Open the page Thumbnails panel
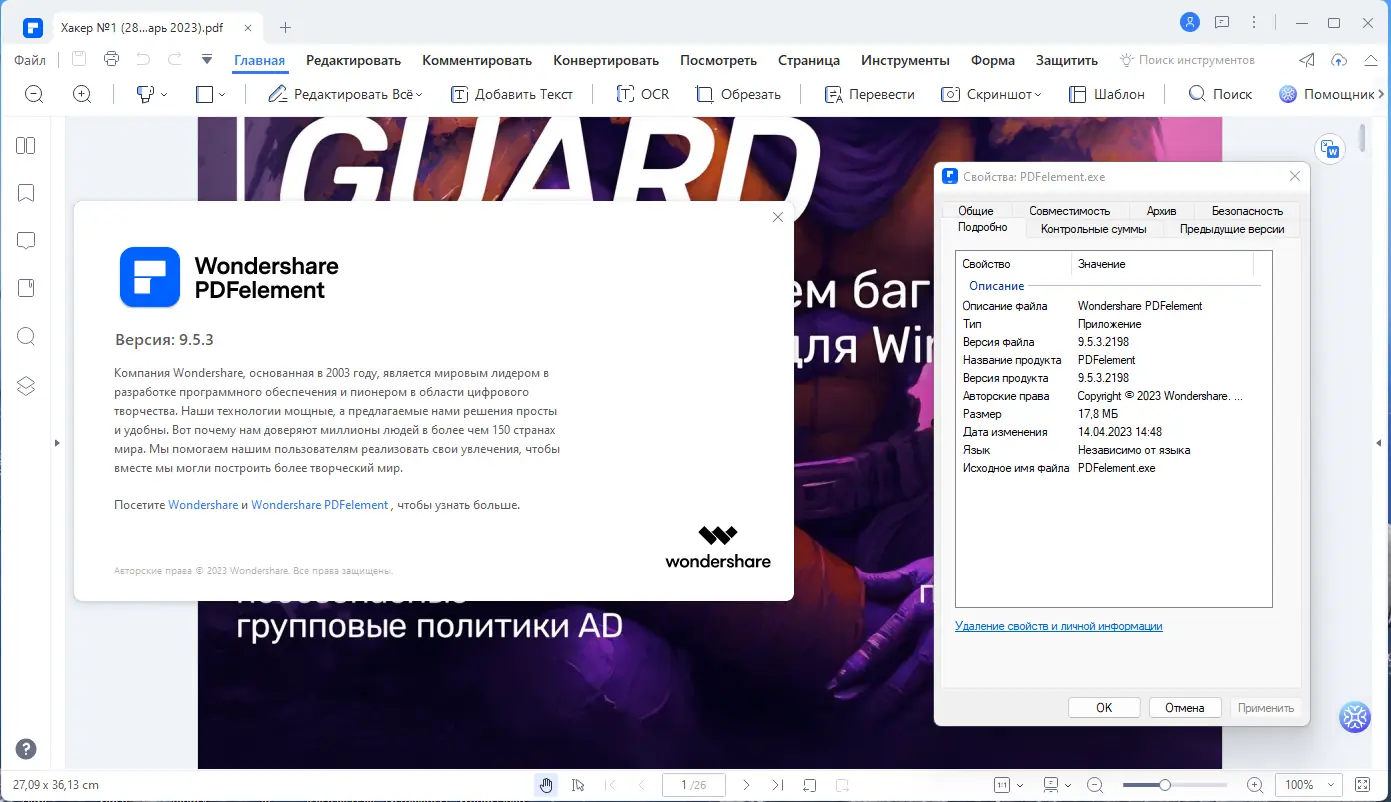The width and height of the screenshot is (1391, 802). 25,144
